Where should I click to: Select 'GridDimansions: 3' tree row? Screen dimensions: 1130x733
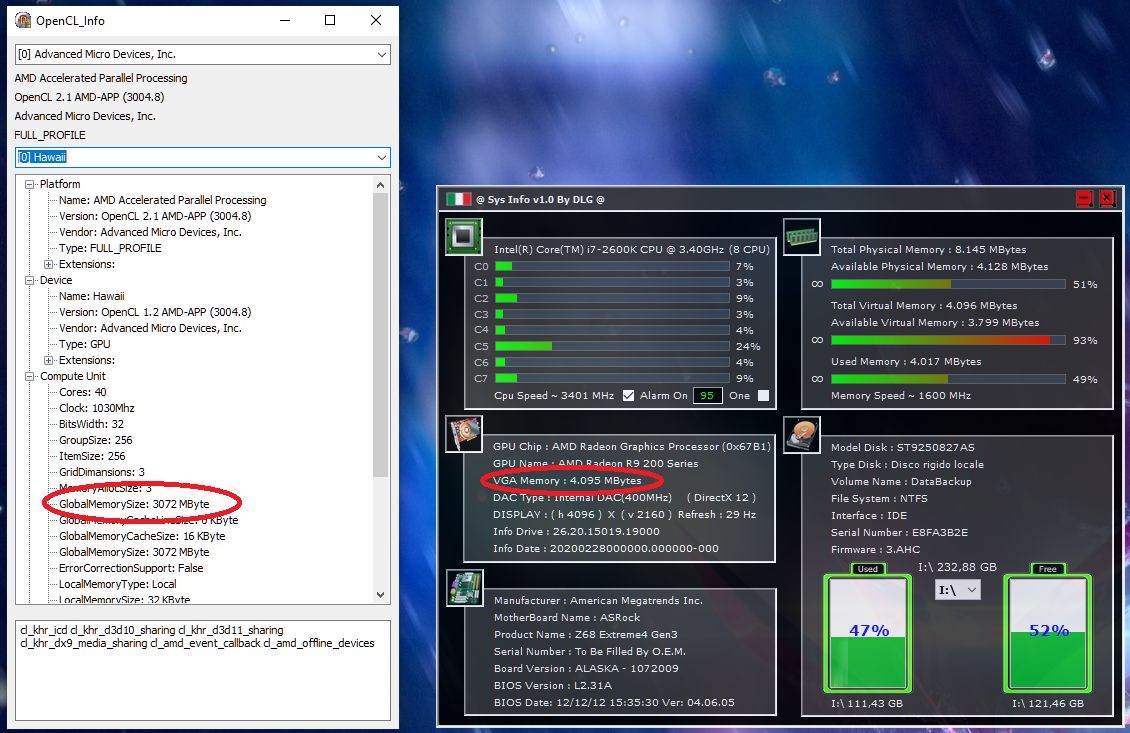(x=102, y=472)
